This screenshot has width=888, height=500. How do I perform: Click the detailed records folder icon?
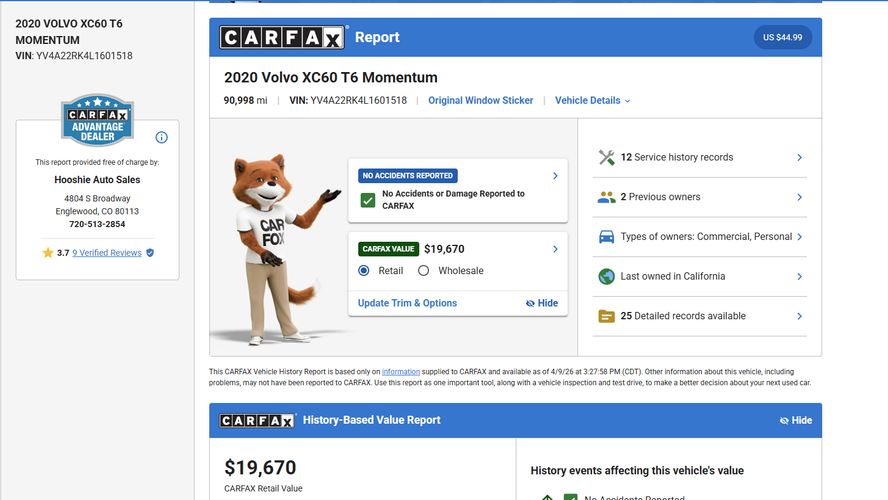(606, 316)
